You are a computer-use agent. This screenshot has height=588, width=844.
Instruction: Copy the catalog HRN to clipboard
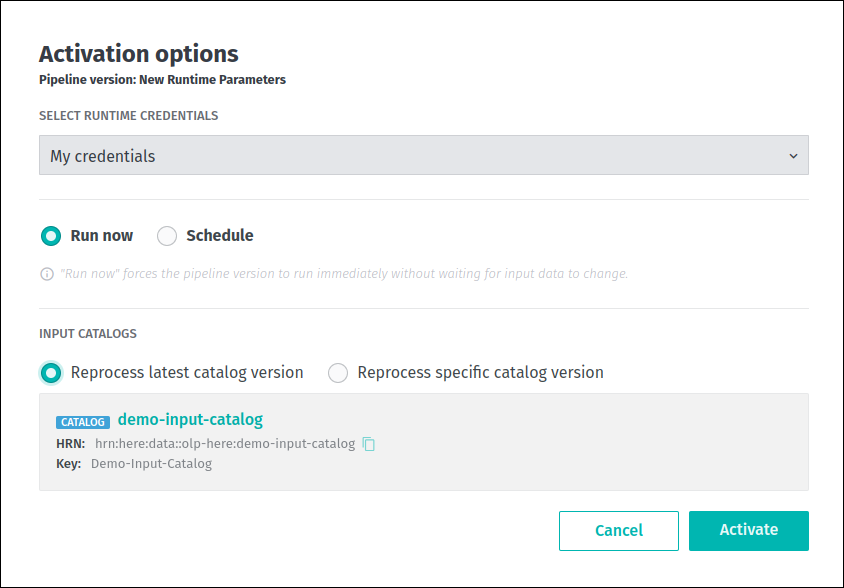(369, 444)
